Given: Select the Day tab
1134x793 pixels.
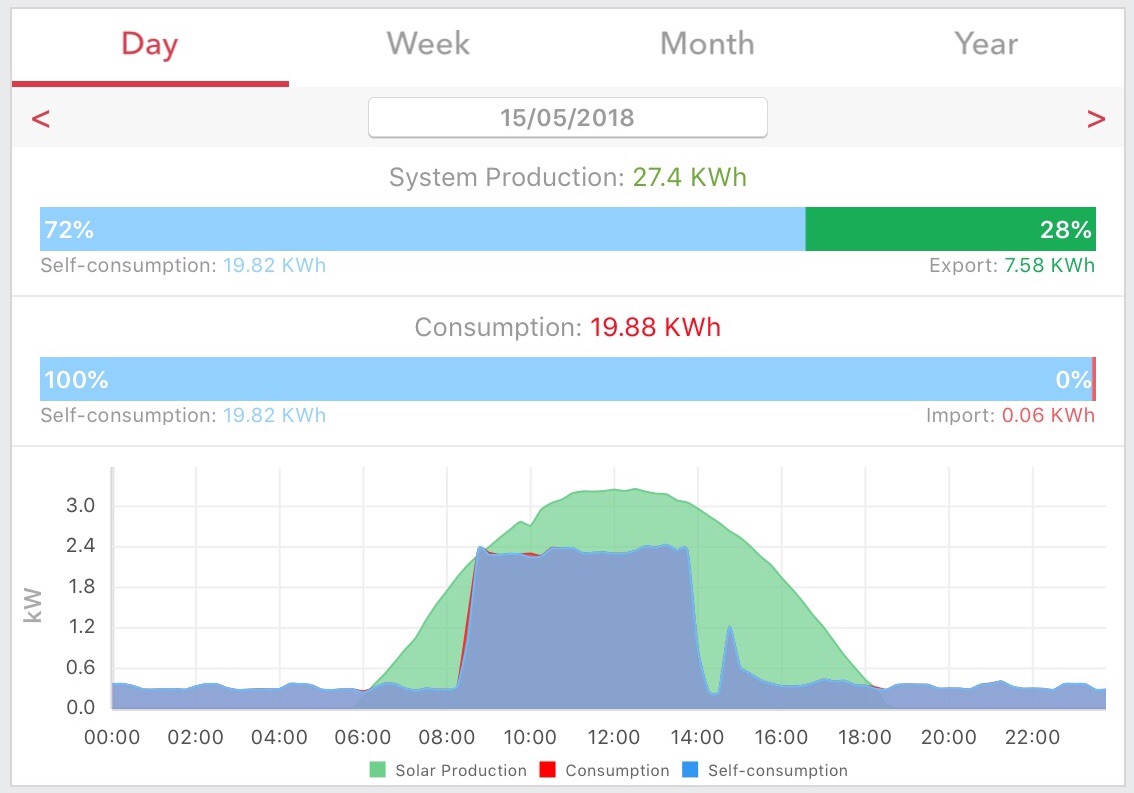Looking at the screenshot, I should (150, 44).
